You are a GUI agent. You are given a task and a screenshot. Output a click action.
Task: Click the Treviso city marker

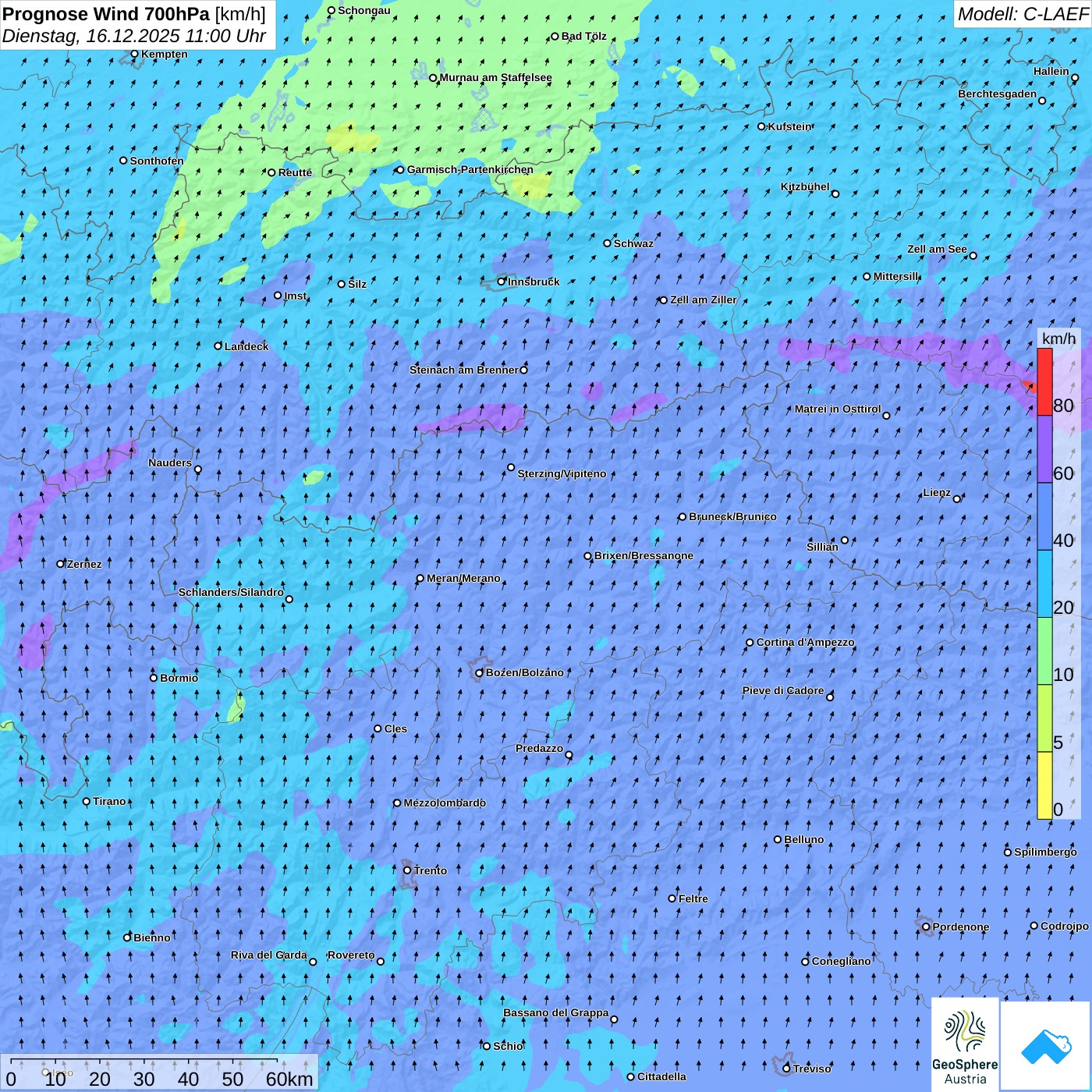click(x=786, y=1068)
